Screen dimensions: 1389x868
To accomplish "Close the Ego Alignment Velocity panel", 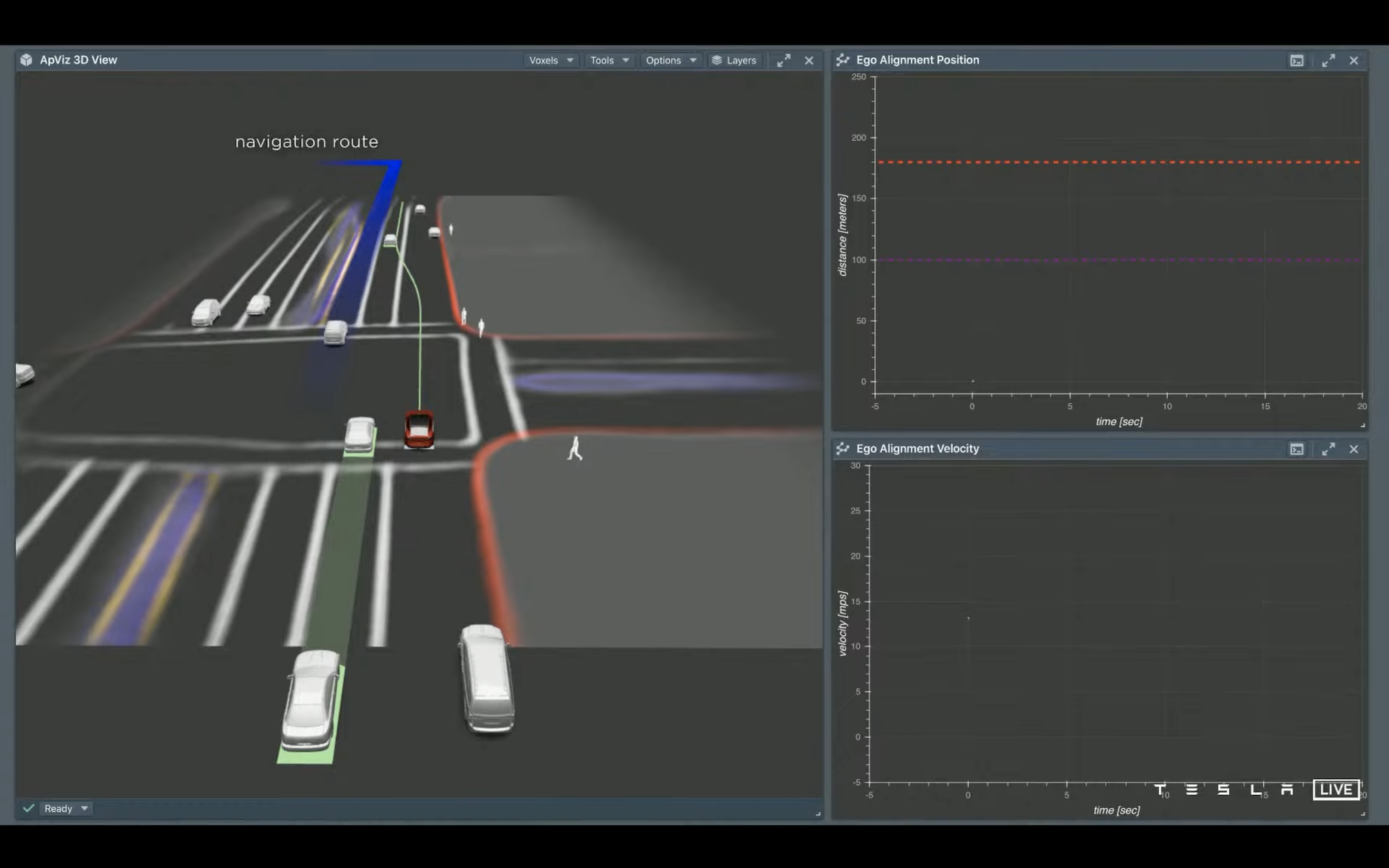I will coord(1354,449).
